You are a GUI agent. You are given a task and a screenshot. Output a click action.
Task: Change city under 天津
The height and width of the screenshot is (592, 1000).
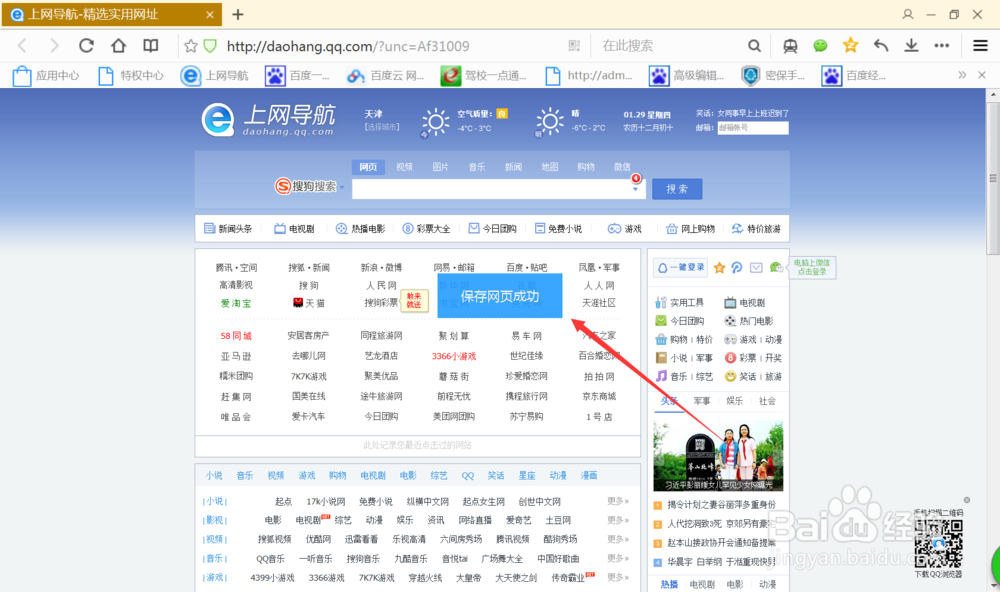(x=382, y=127)
